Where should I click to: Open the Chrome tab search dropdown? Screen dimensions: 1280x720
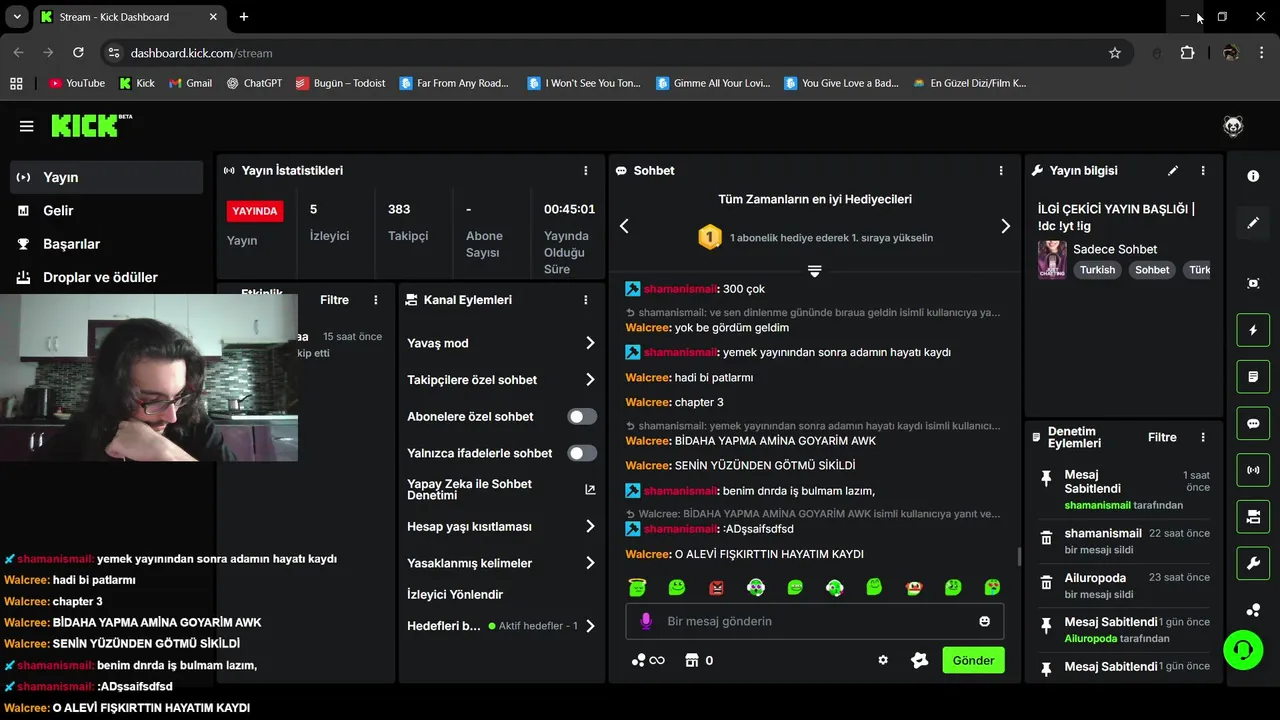point(17,17)
